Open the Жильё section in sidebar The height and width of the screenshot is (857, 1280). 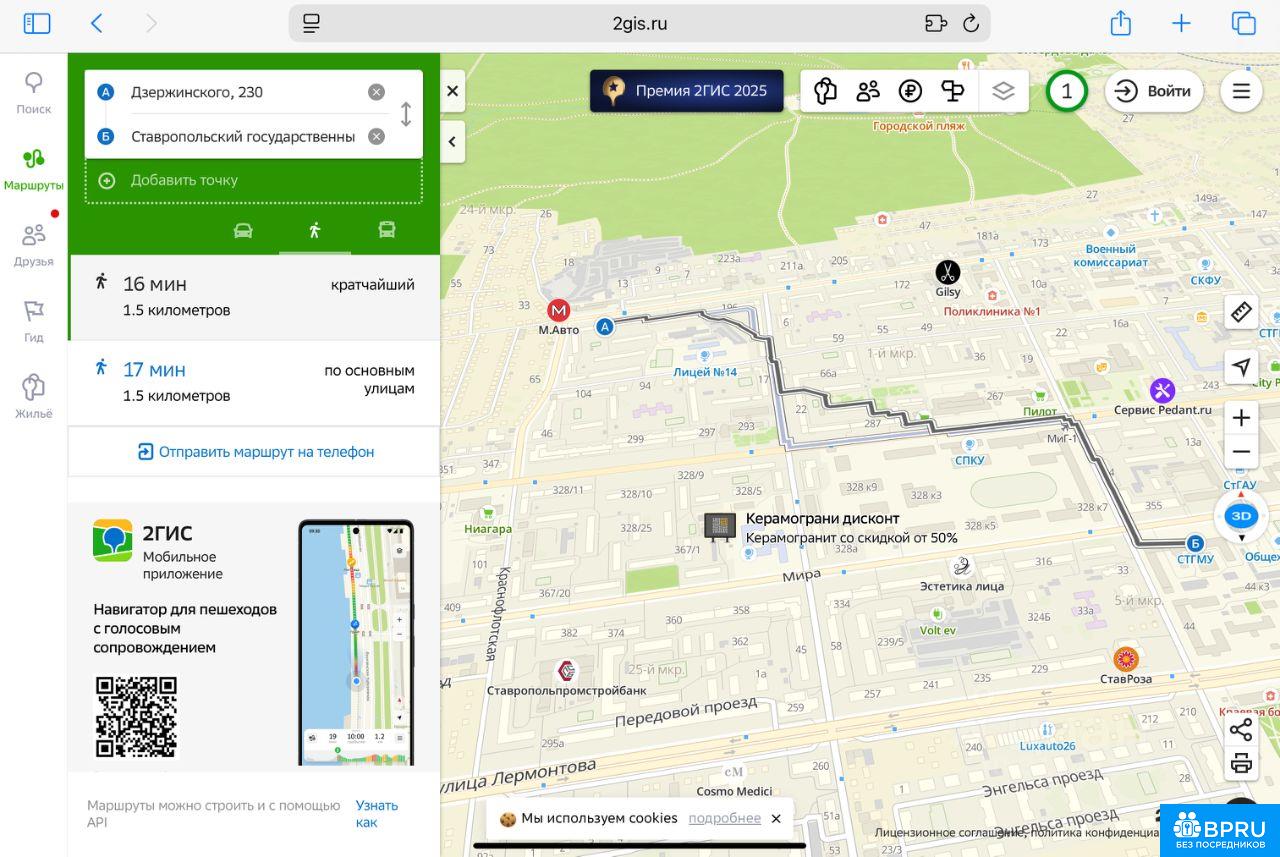tap(34, 397)
